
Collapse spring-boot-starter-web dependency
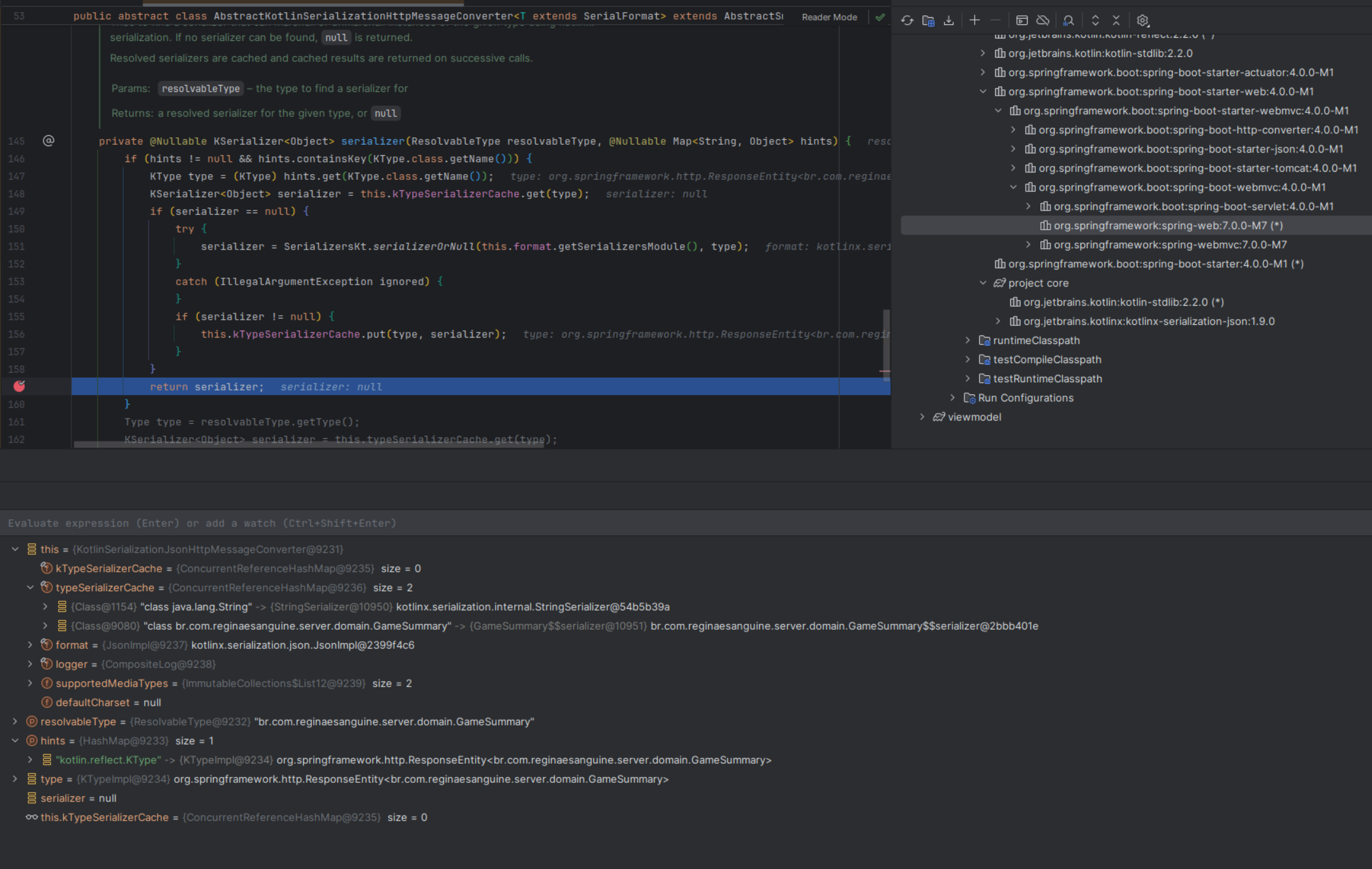[983, 91]
